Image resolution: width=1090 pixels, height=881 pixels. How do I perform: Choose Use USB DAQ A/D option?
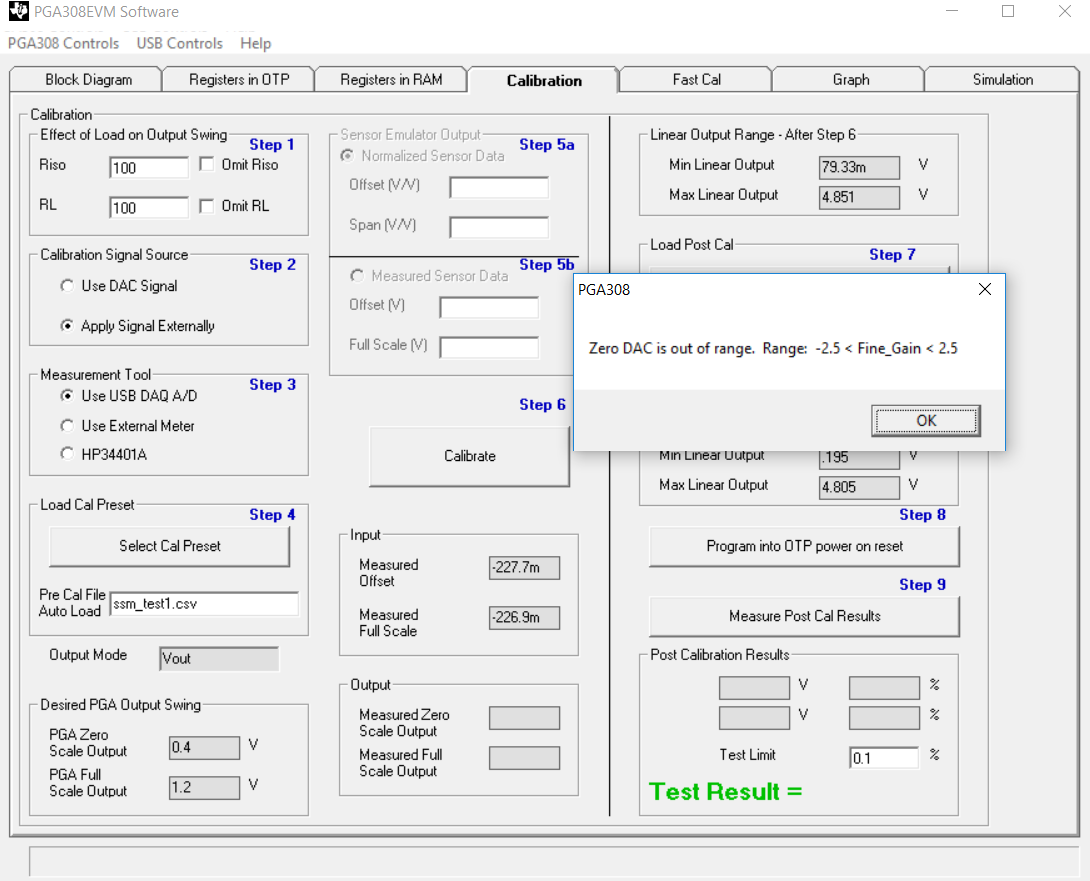pos(67,396)
